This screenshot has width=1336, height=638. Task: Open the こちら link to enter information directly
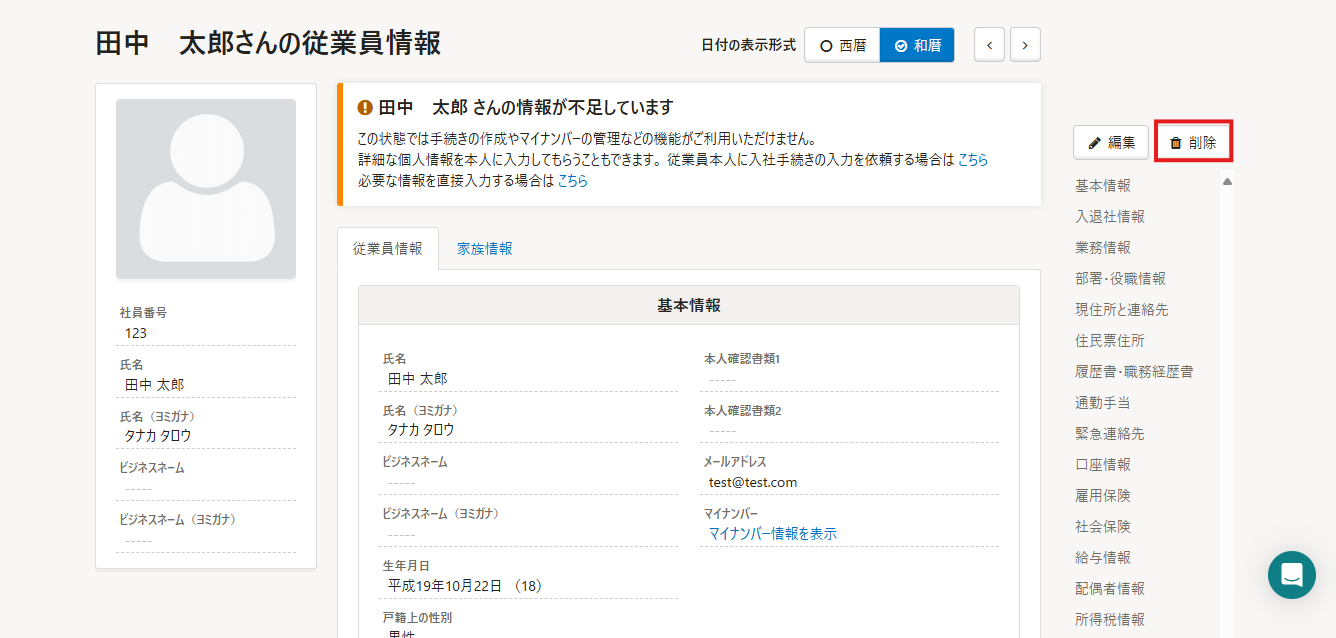573,181
